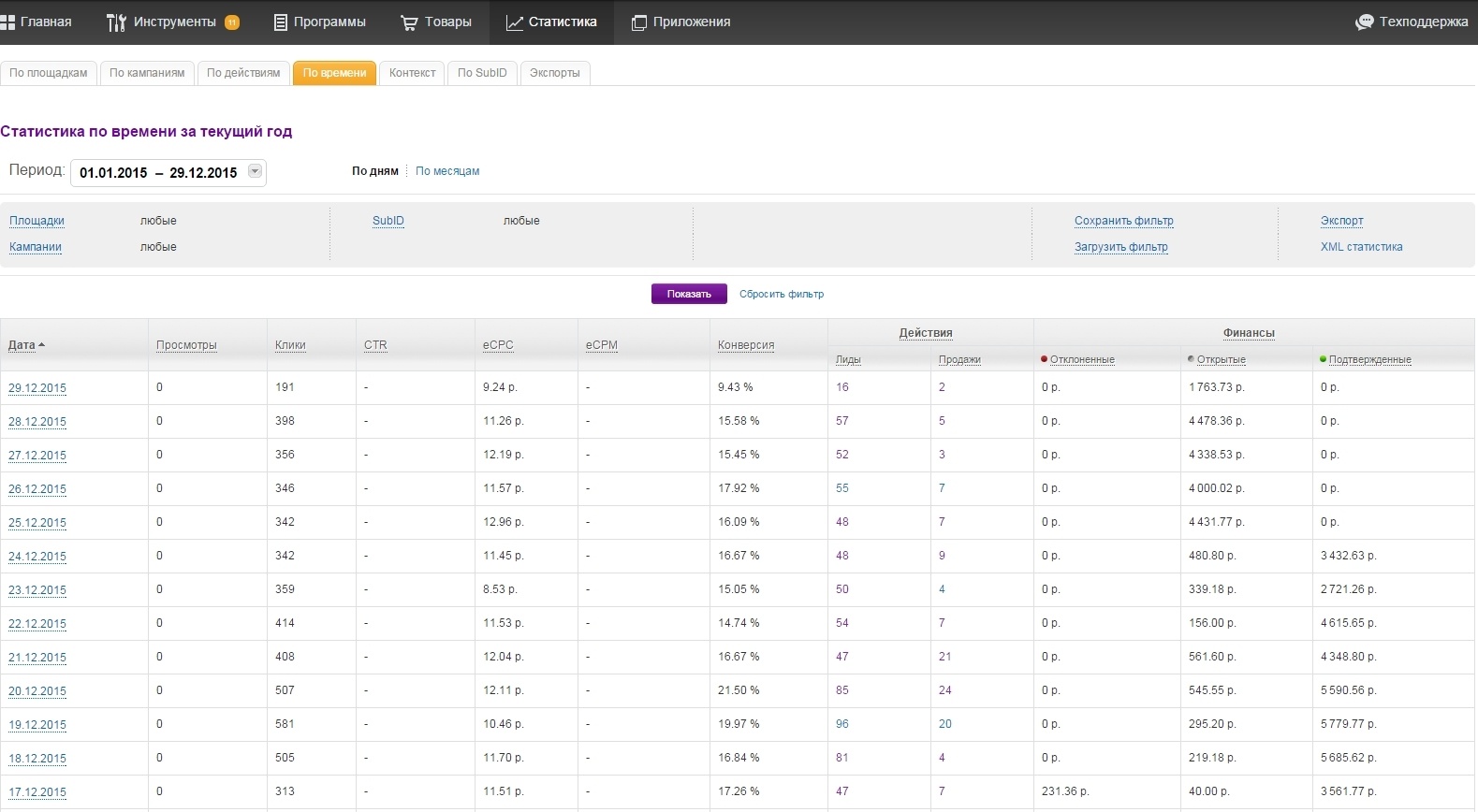Open the По SubID tab

[x=482, y=73]
